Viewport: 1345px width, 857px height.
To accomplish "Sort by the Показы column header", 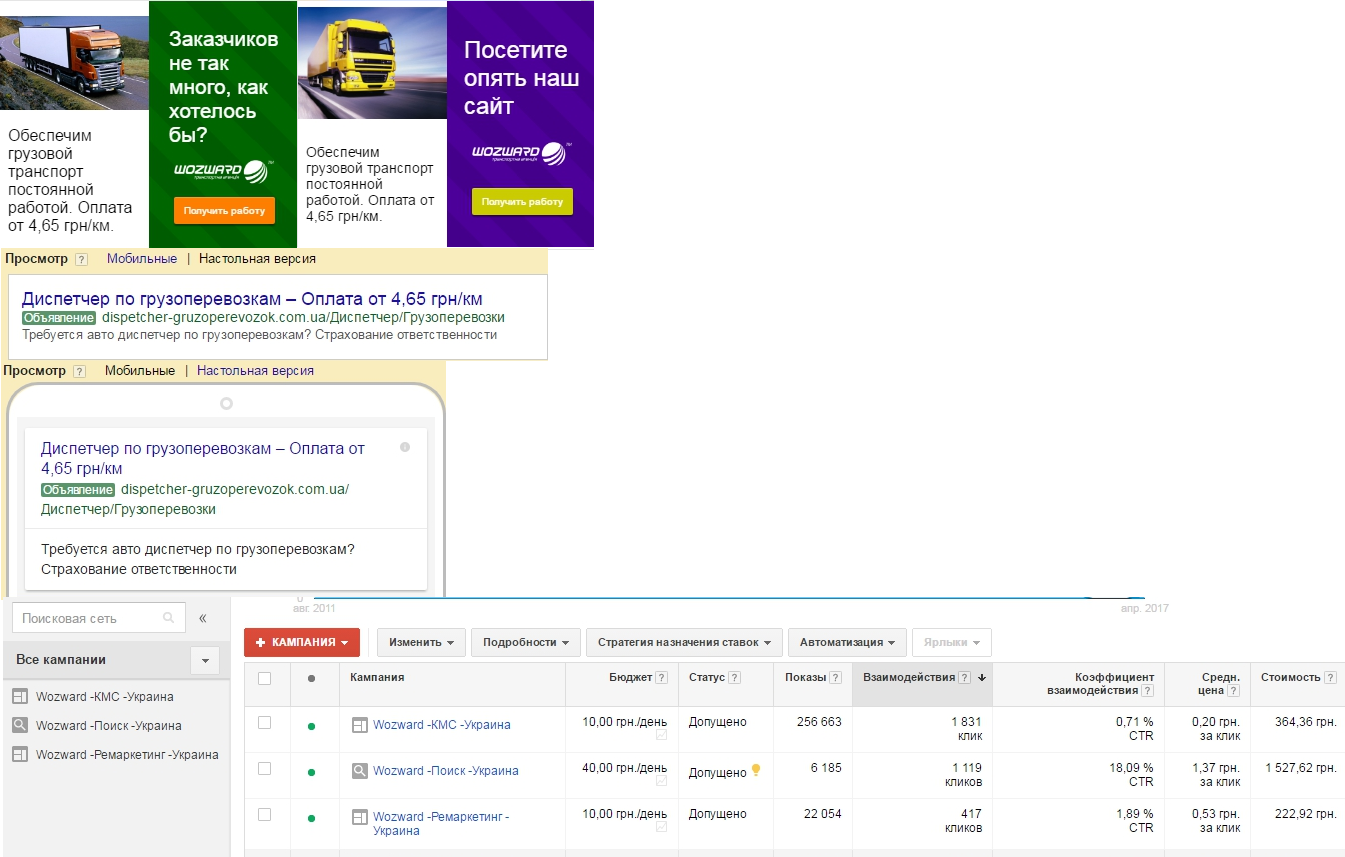I will 805,678.
